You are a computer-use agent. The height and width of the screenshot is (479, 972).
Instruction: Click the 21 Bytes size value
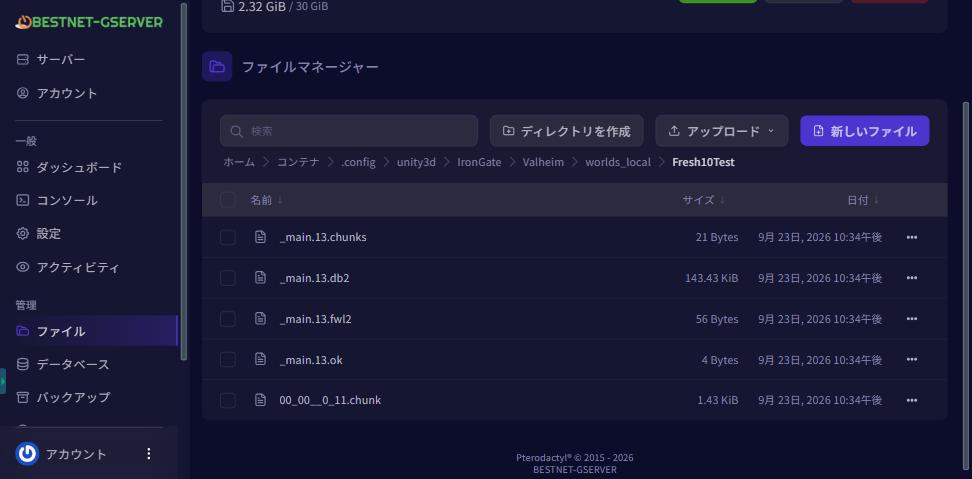tap(717, 237)
